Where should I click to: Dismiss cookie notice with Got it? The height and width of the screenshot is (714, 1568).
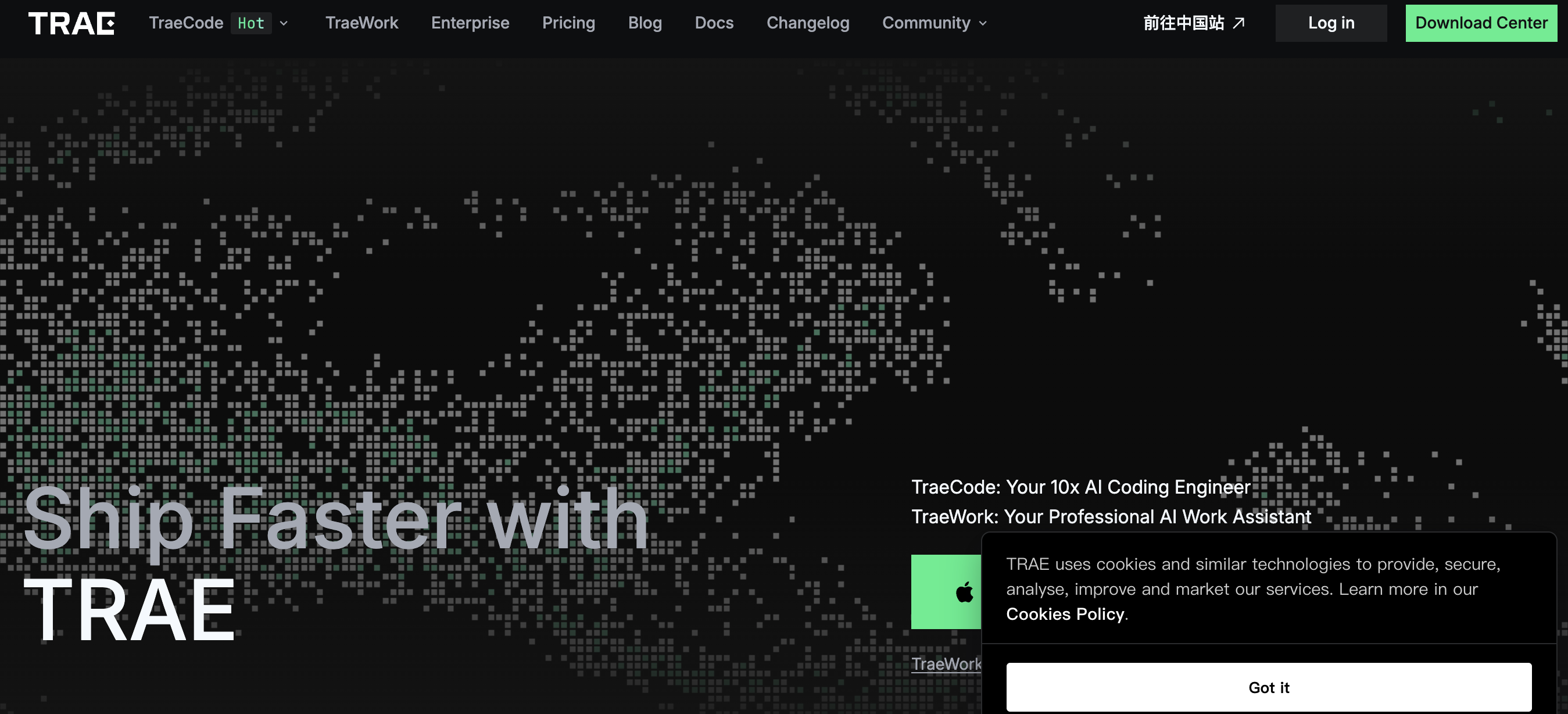coord(1269,687)
